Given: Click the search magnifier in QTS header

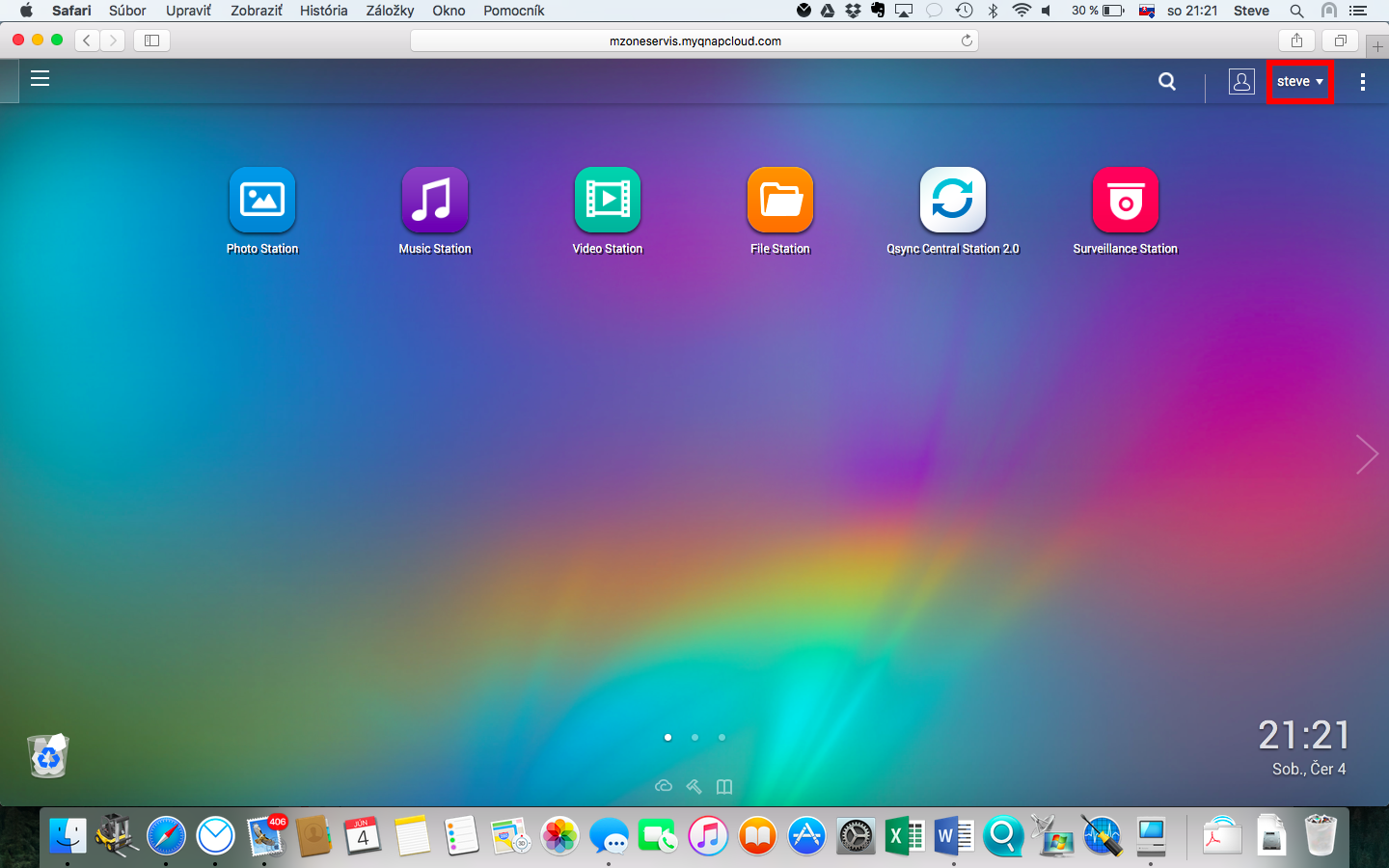Looking at the screenshot, I should pyautogui.click(x=1167, y=82).
